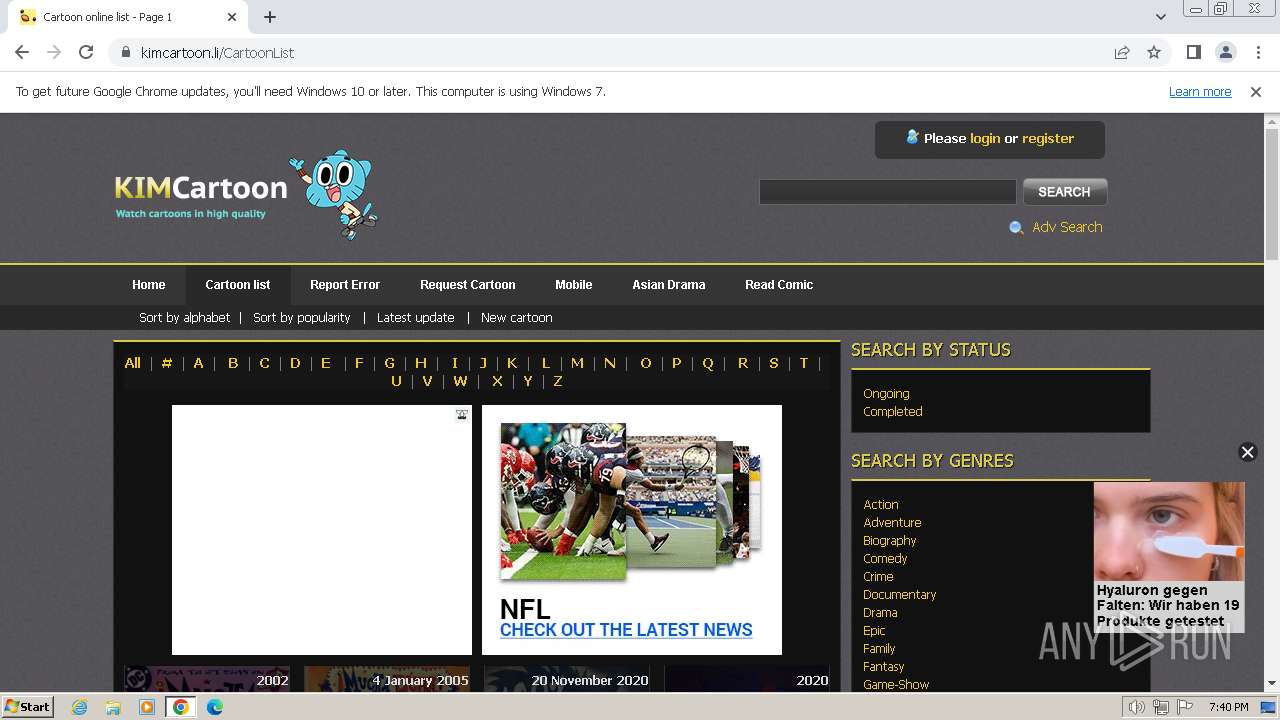Open Microsoft Edge from taskbar
Screen dimensions: 1280x720
pos(214,707)
